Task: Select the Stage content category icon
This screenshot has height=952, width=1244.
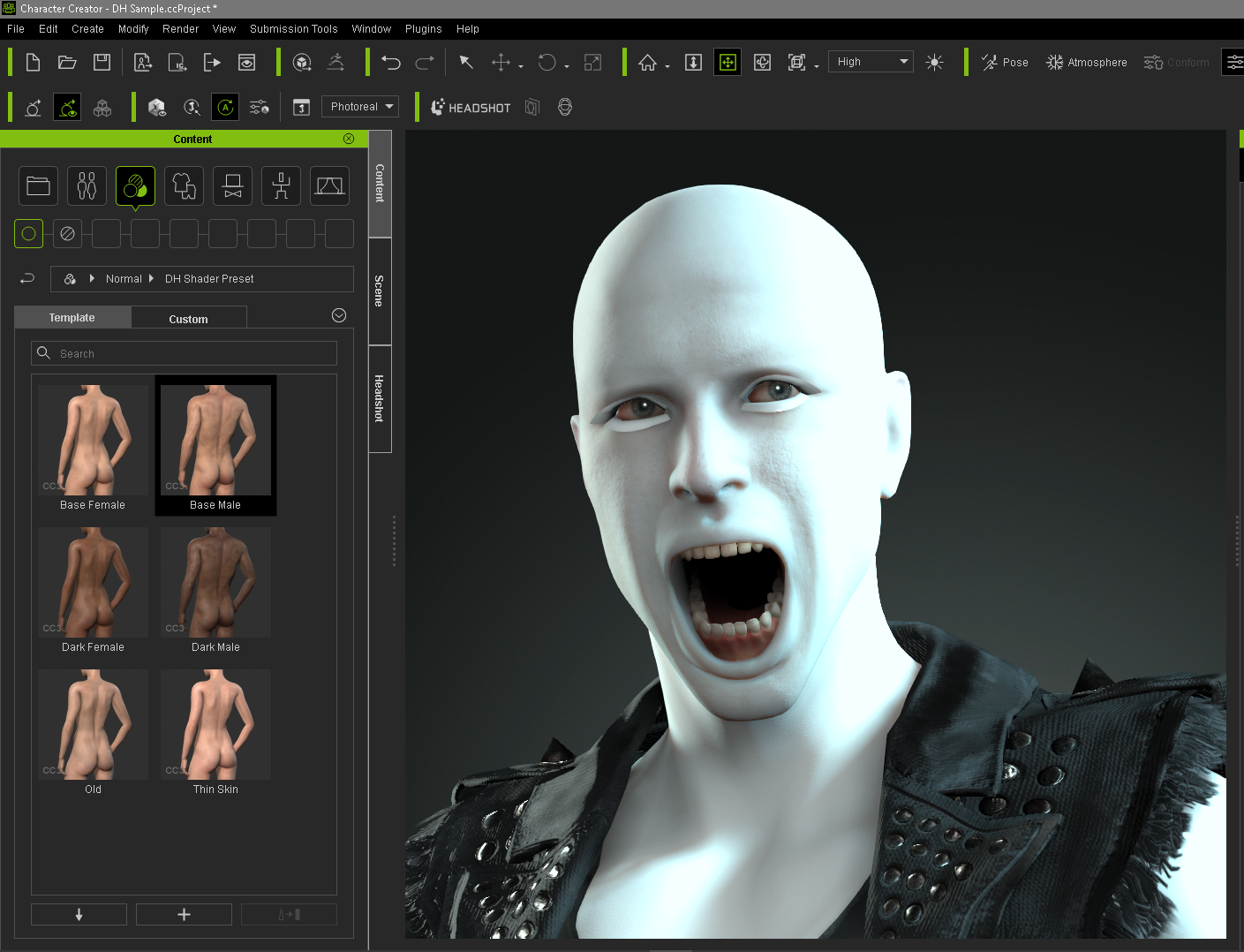Action: [329, 185]
